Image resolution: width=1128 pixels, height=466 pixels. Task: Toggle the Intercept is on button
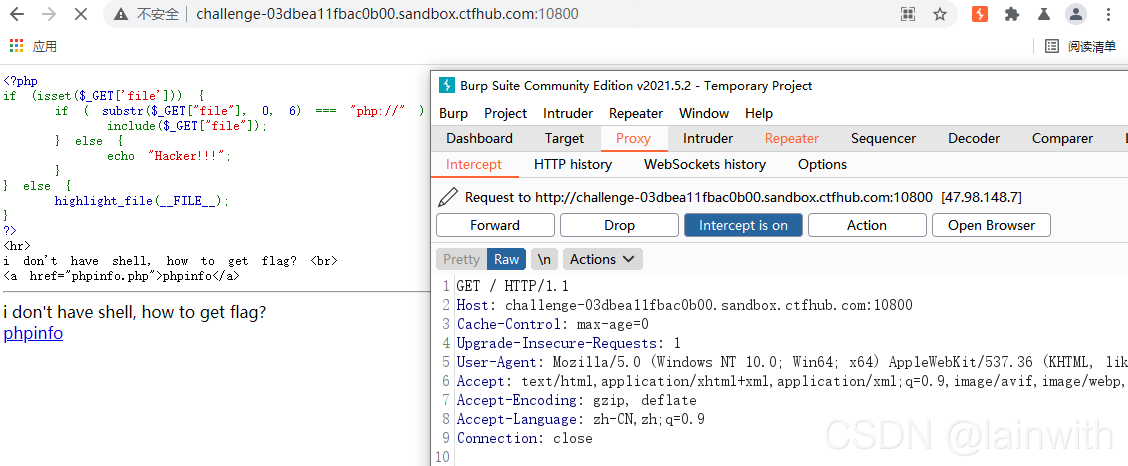pyautogui.click(x=743, y=225)
